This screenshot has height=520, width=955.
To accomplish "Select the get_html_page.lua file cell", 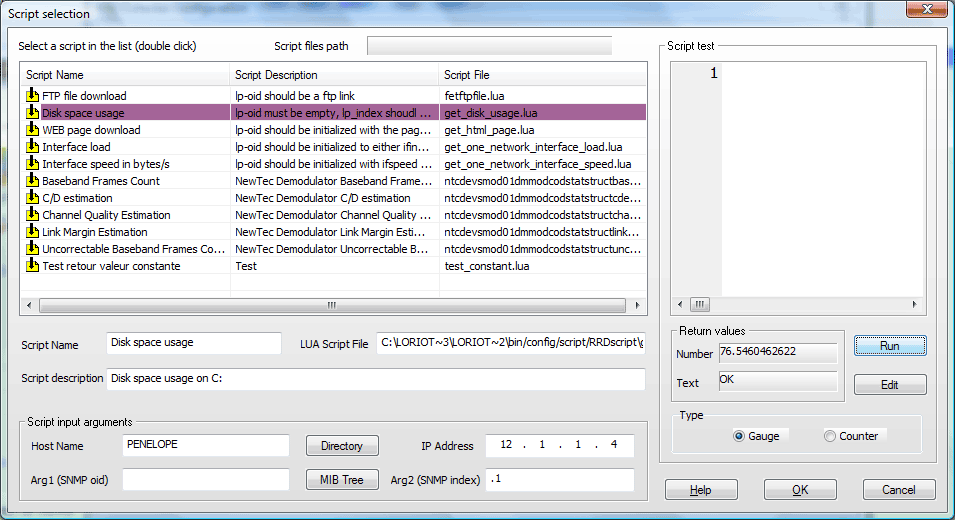I will [x=489, y=130].
